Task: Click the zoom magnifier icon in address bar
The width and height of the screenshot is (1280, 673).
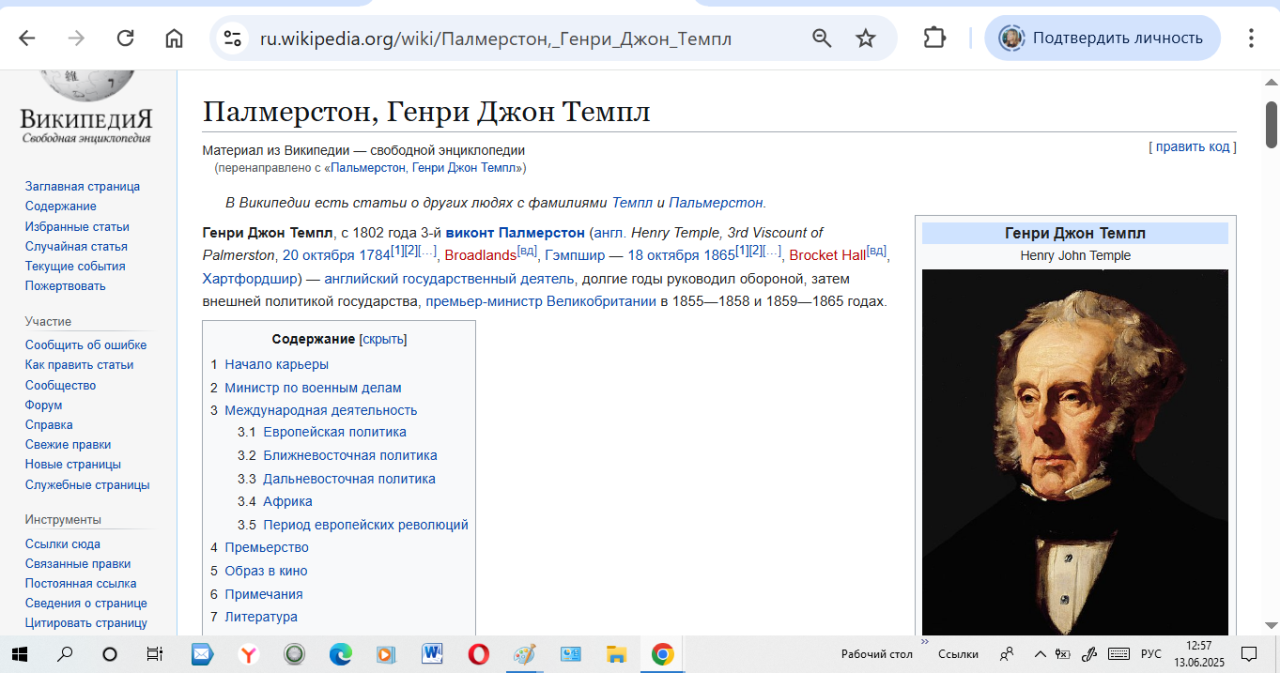Action: pyautogui.click(x=822, y=38)
